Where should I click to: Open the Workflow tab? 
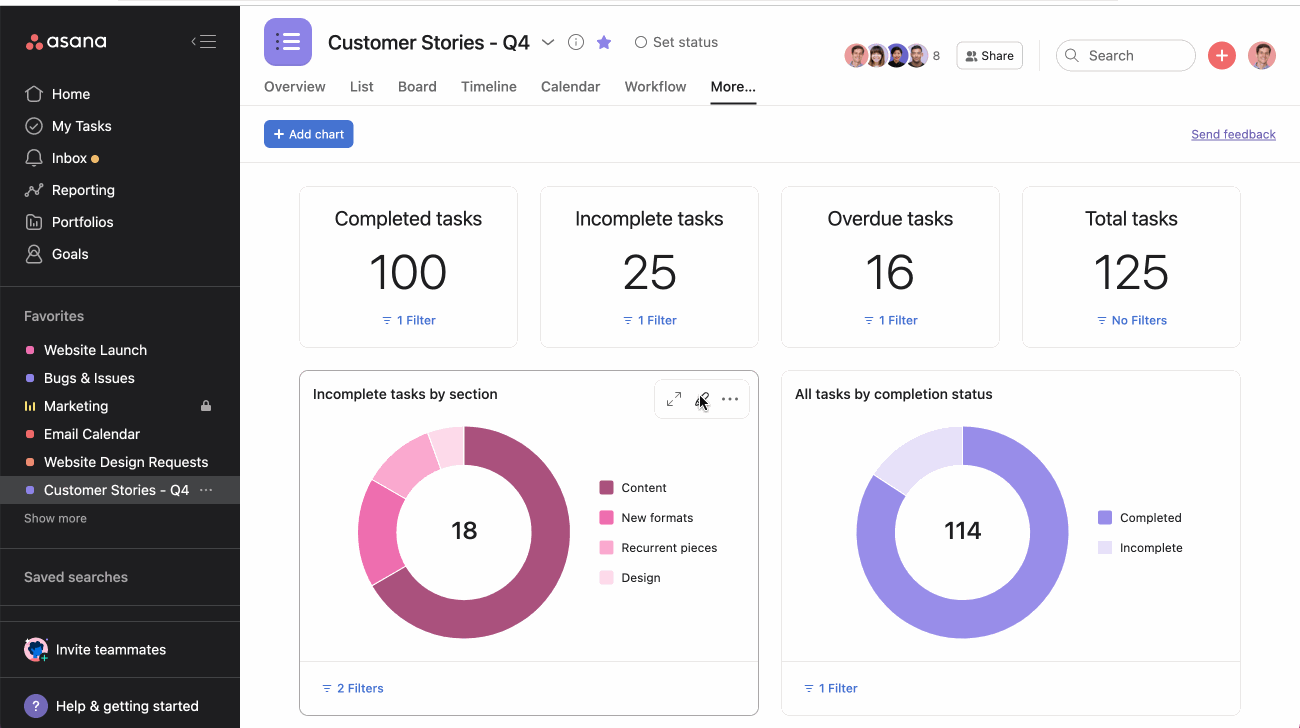pos(655,87)
